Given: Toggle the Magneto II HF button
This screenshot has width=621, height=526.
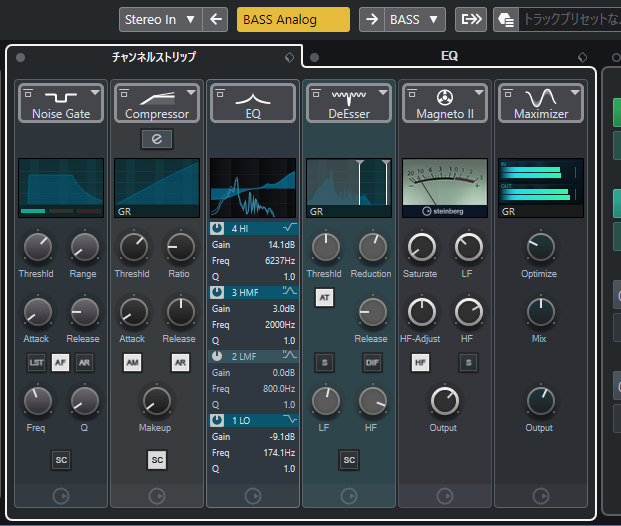Looking at the screenshot, I should click(x=421, y=362).
